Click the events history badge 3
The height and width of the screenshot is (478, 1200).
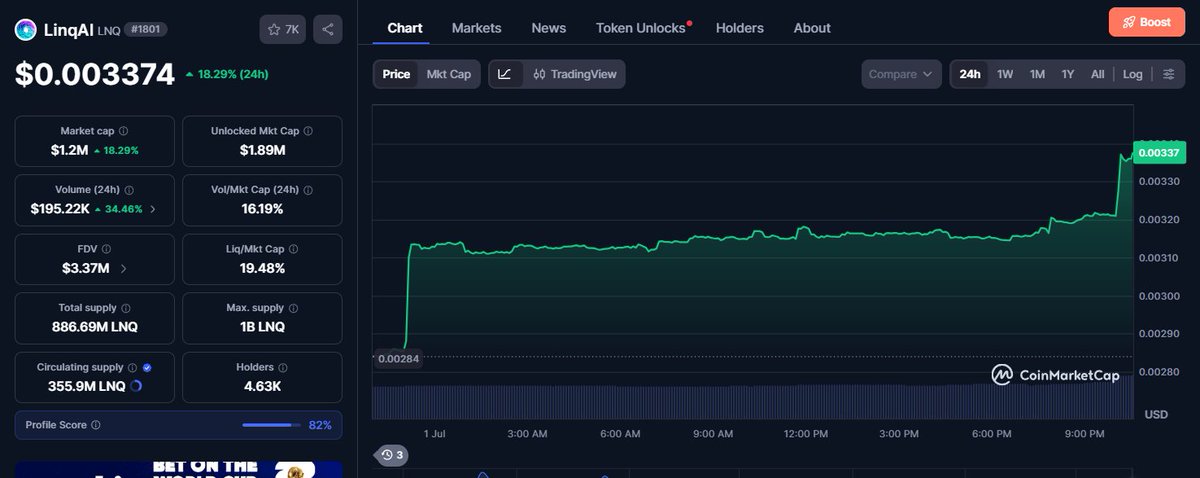pos(390,455)
